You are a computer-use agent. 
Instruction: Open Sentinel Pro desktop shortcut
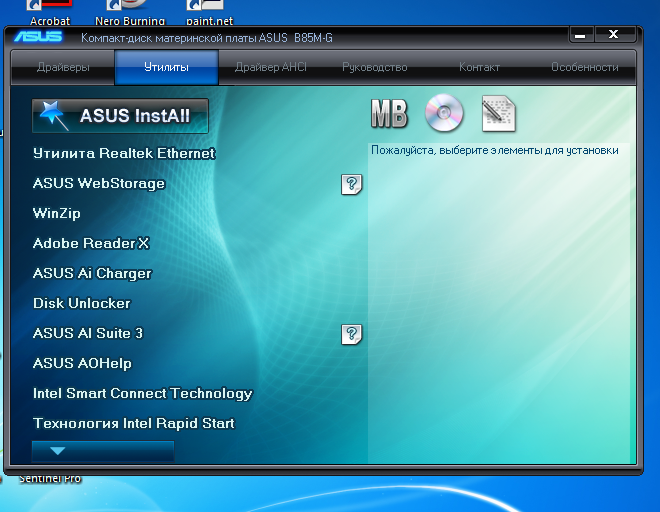point(50,479)
